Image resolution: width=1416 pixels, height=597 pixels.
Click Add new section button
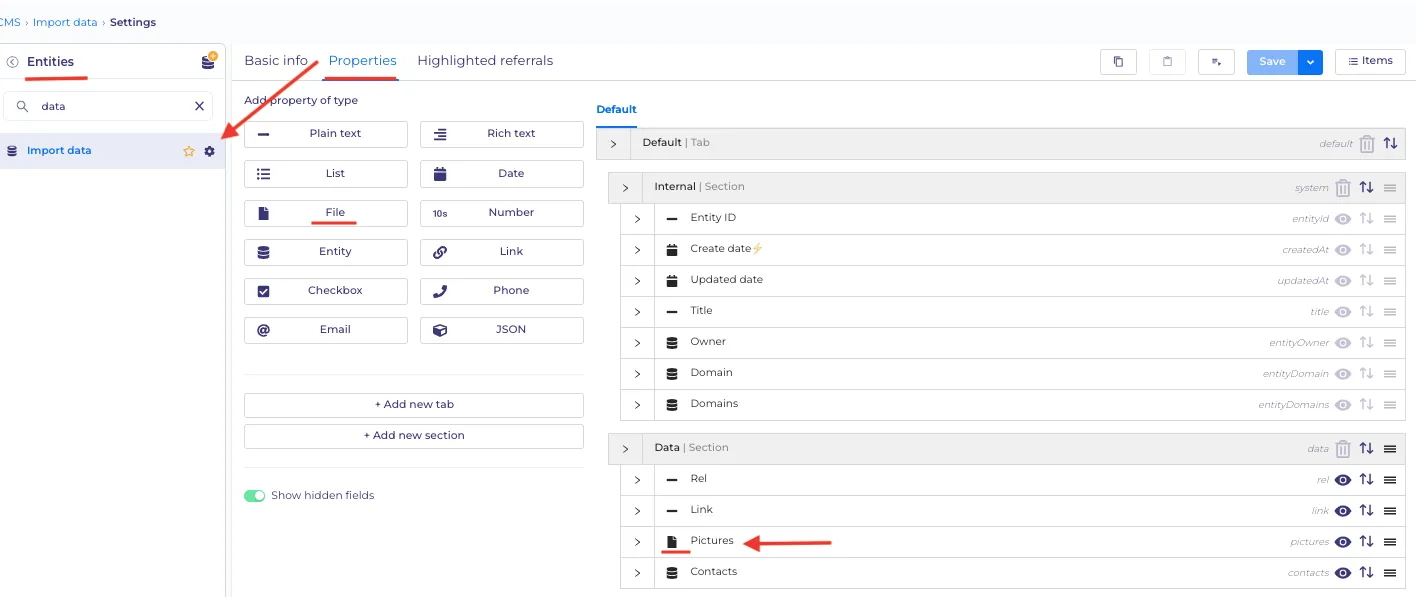pos(414,436)
